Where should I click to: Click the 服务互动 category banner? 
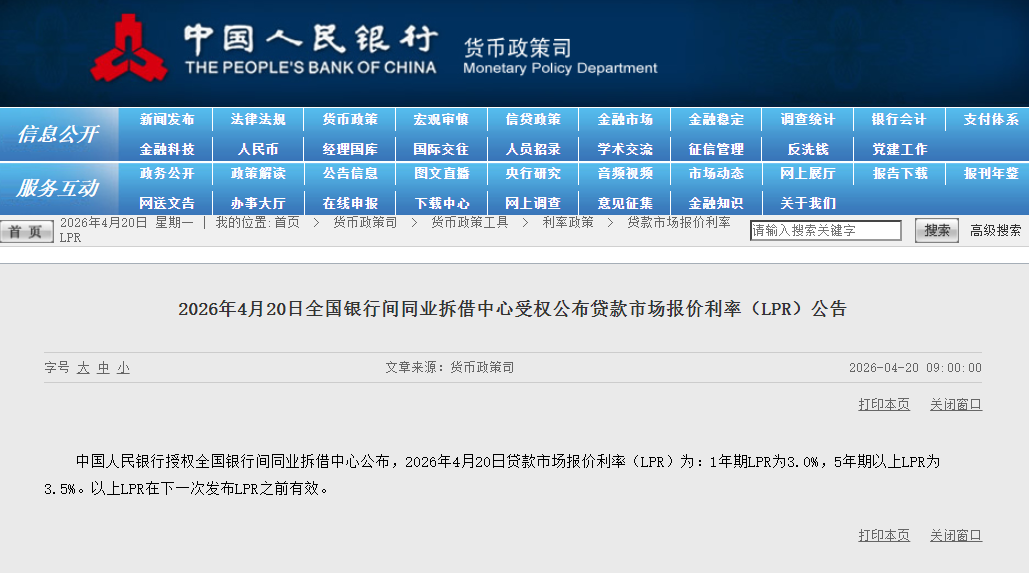(58, 188)
